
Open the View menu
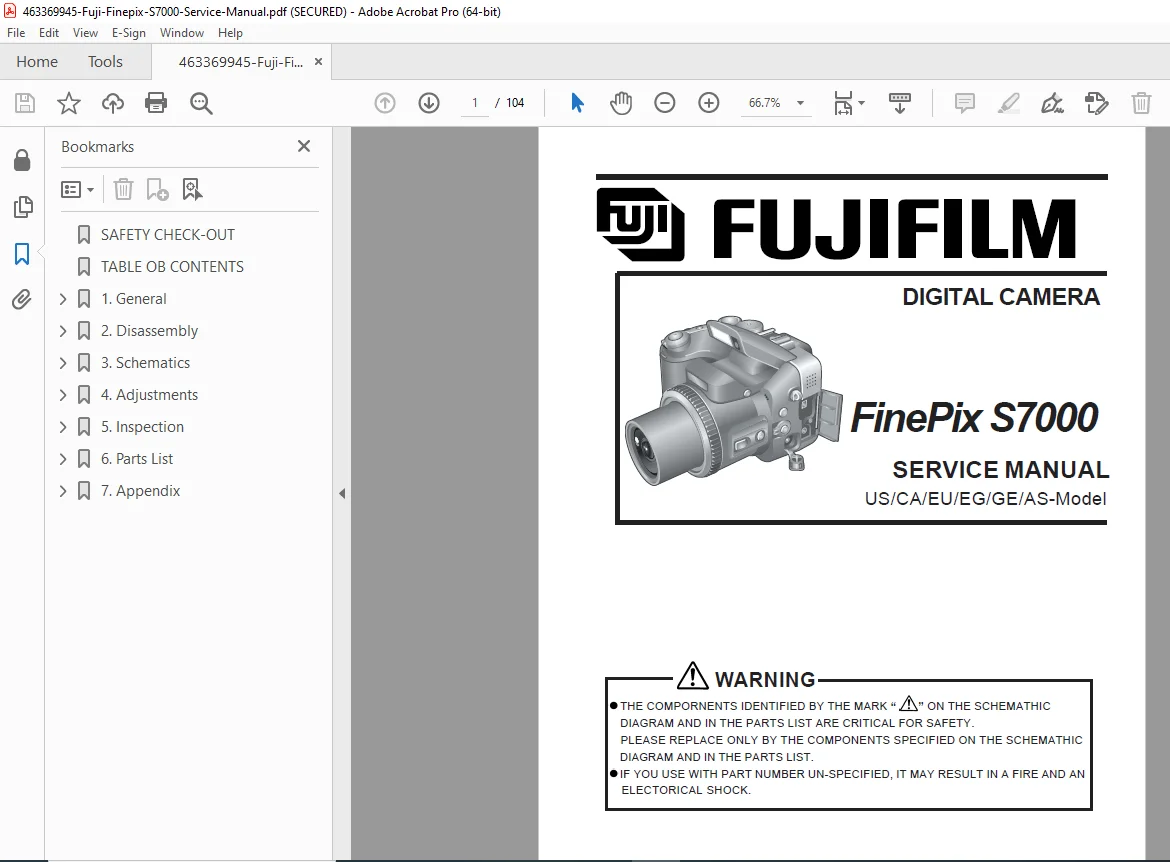click(85, 33)
